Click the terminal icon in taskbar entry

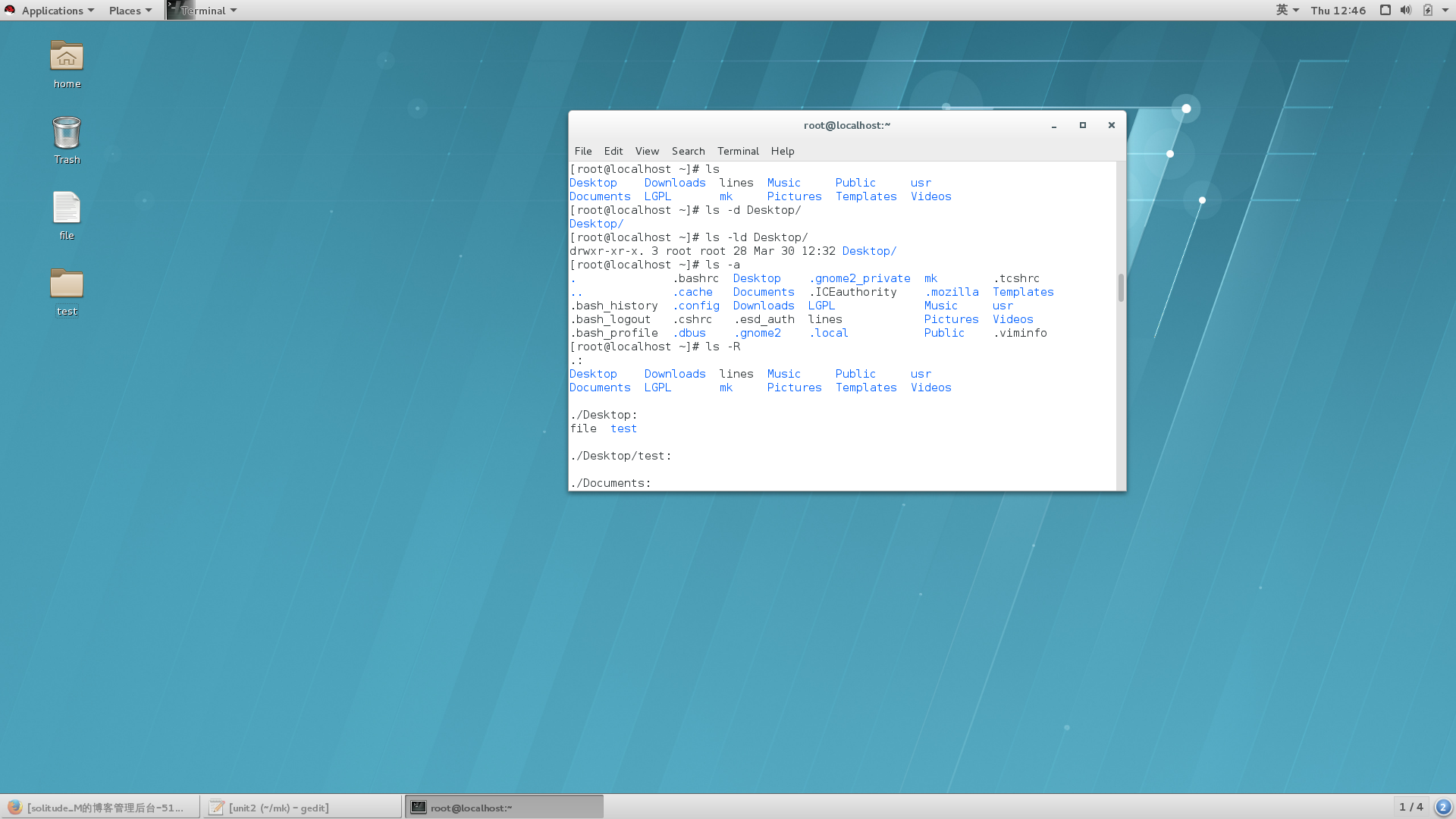419,808
